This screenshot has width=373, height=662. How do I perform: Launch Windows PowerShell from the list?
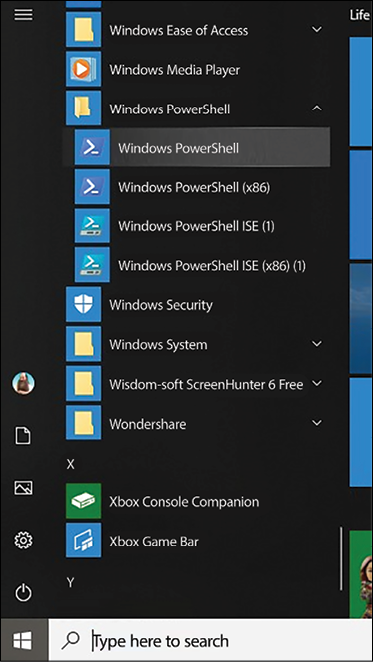pos(196,148)
